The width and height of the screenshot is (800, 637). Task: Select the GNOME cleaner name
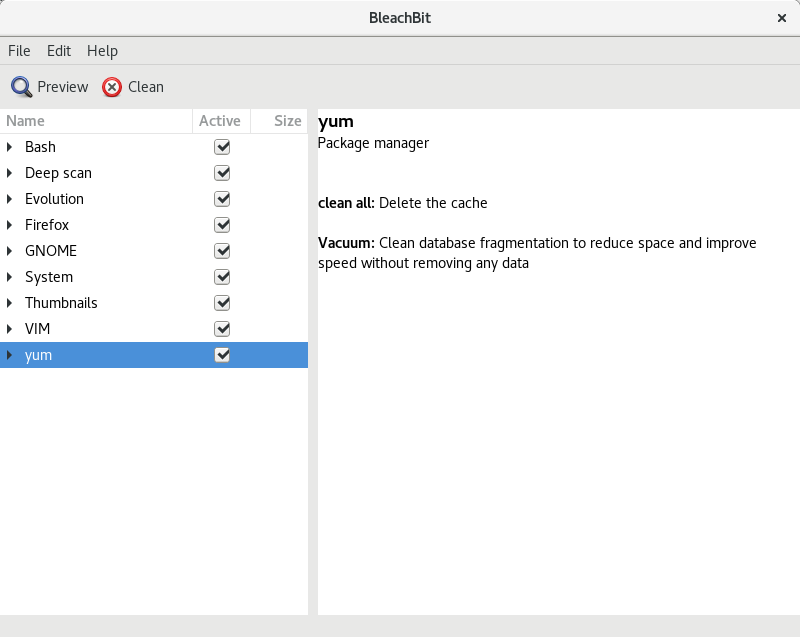pyautogui.click(x=51, y=251)
